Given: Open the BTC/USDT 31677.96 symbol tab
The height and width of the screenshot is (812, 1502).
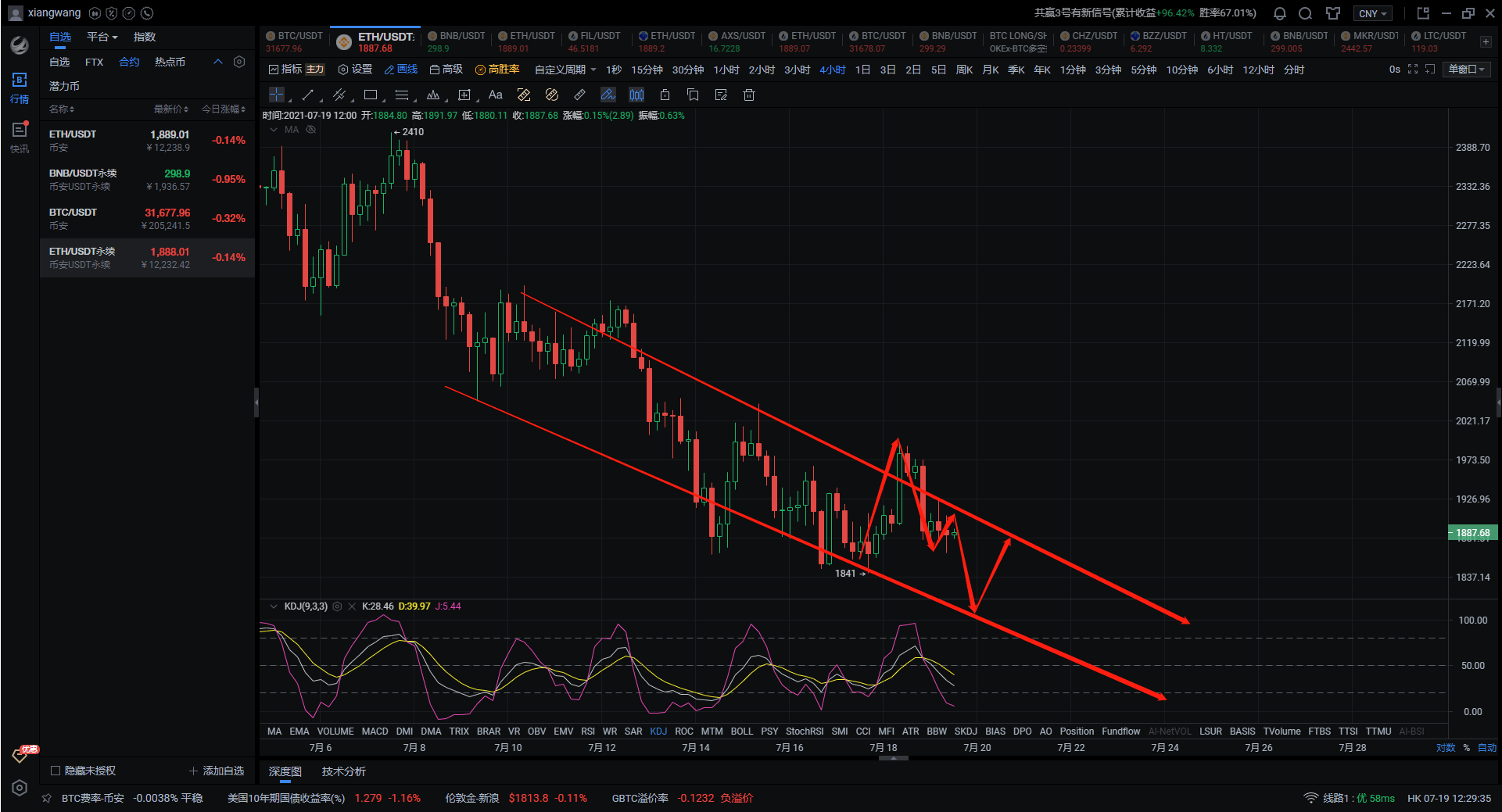Looking at the screenshot, I should [x=295, y=41].
